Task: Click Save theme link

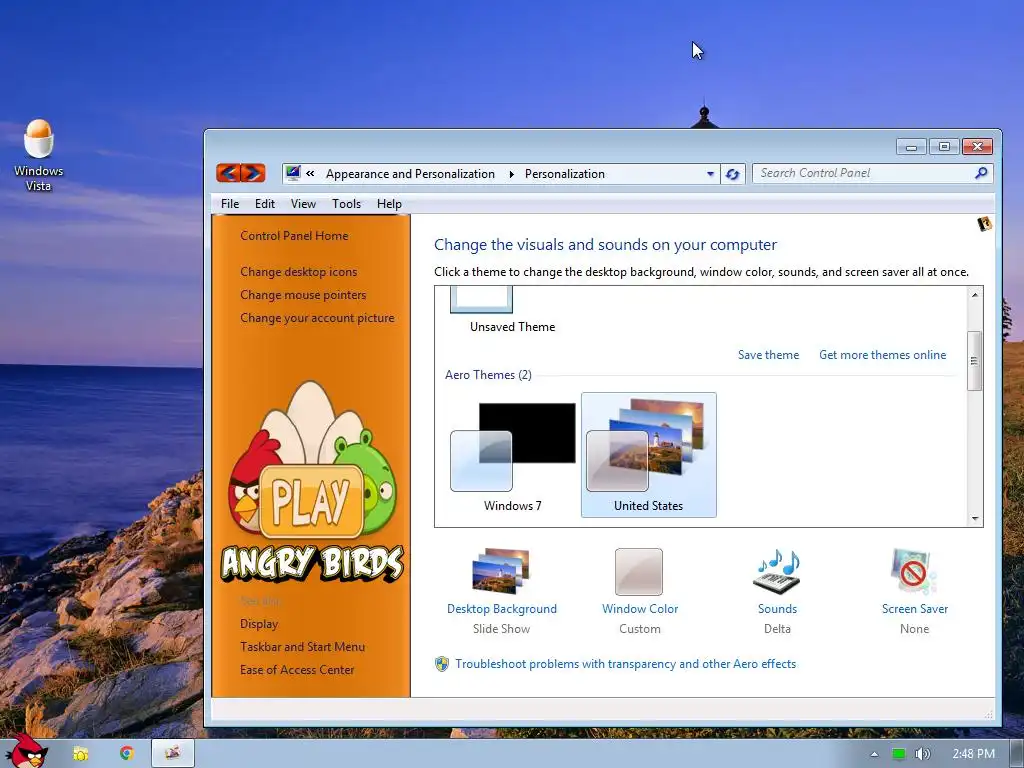Action: (768, 355)
